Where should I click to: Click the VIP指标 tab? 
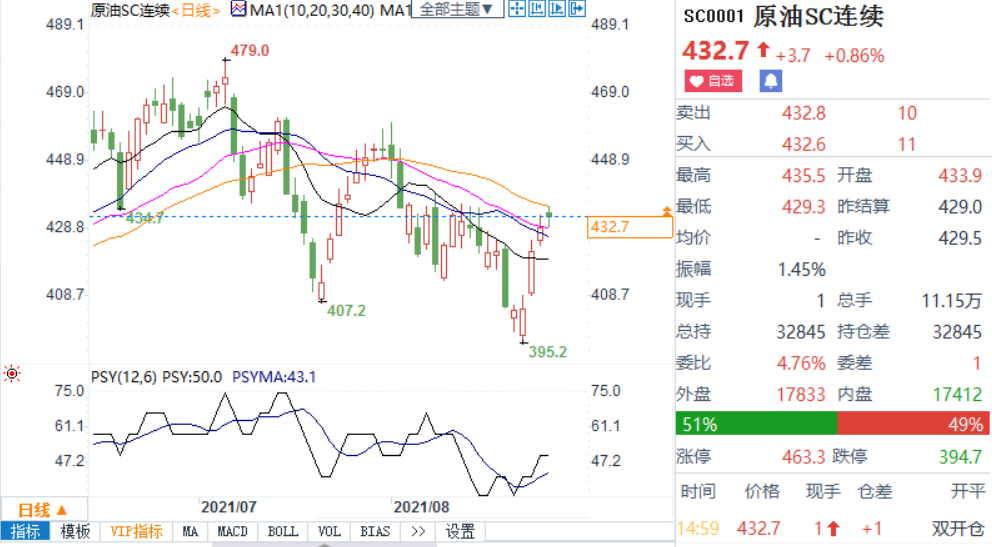[x=136, y=531]
